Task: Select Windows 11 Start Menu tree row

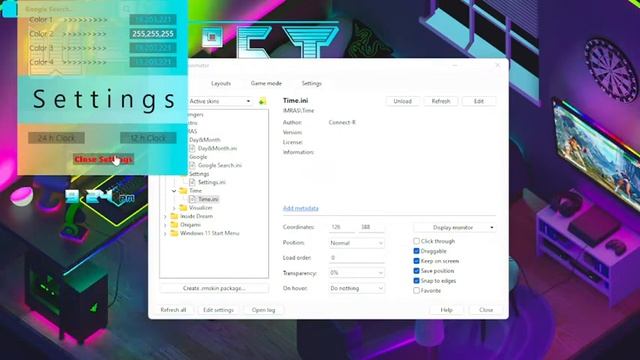Action: 209,233
